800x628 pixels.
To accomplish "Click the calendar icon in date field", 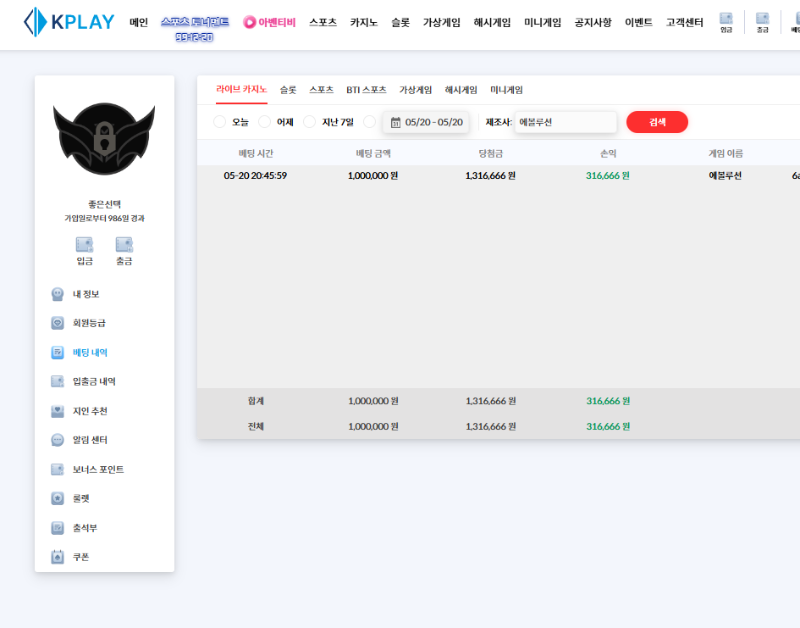I will (395, 122).
